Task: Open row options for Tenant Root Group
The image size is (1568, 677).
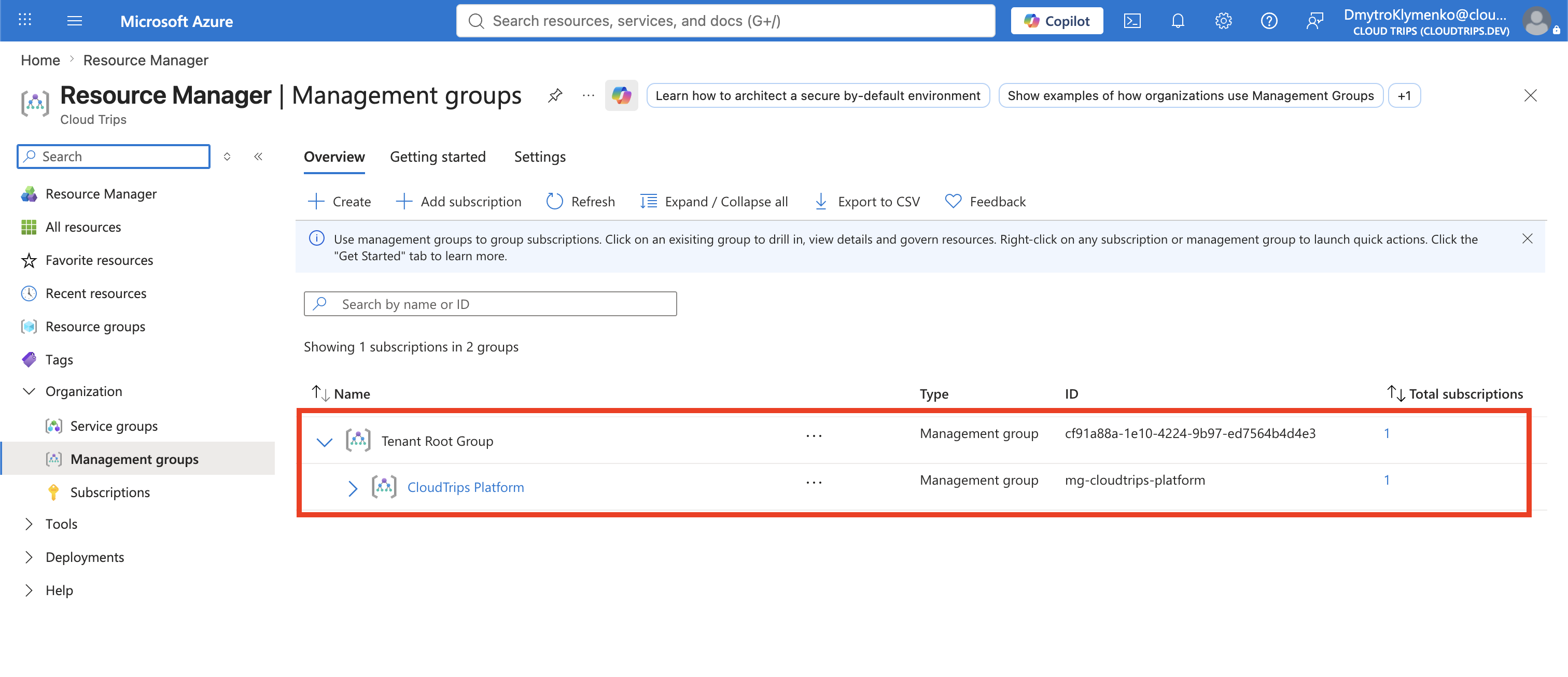Action: click(x=813, y=435)
